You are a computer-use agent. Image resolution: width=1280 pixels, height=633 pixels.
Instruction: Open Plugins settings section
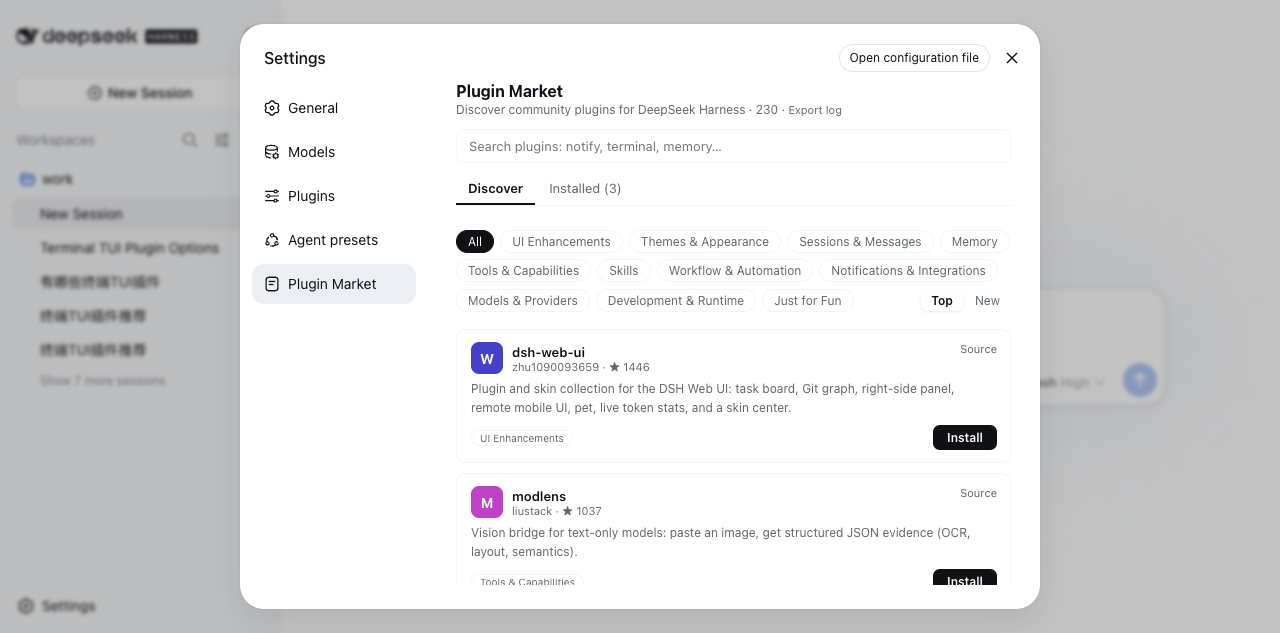[334, 196]
